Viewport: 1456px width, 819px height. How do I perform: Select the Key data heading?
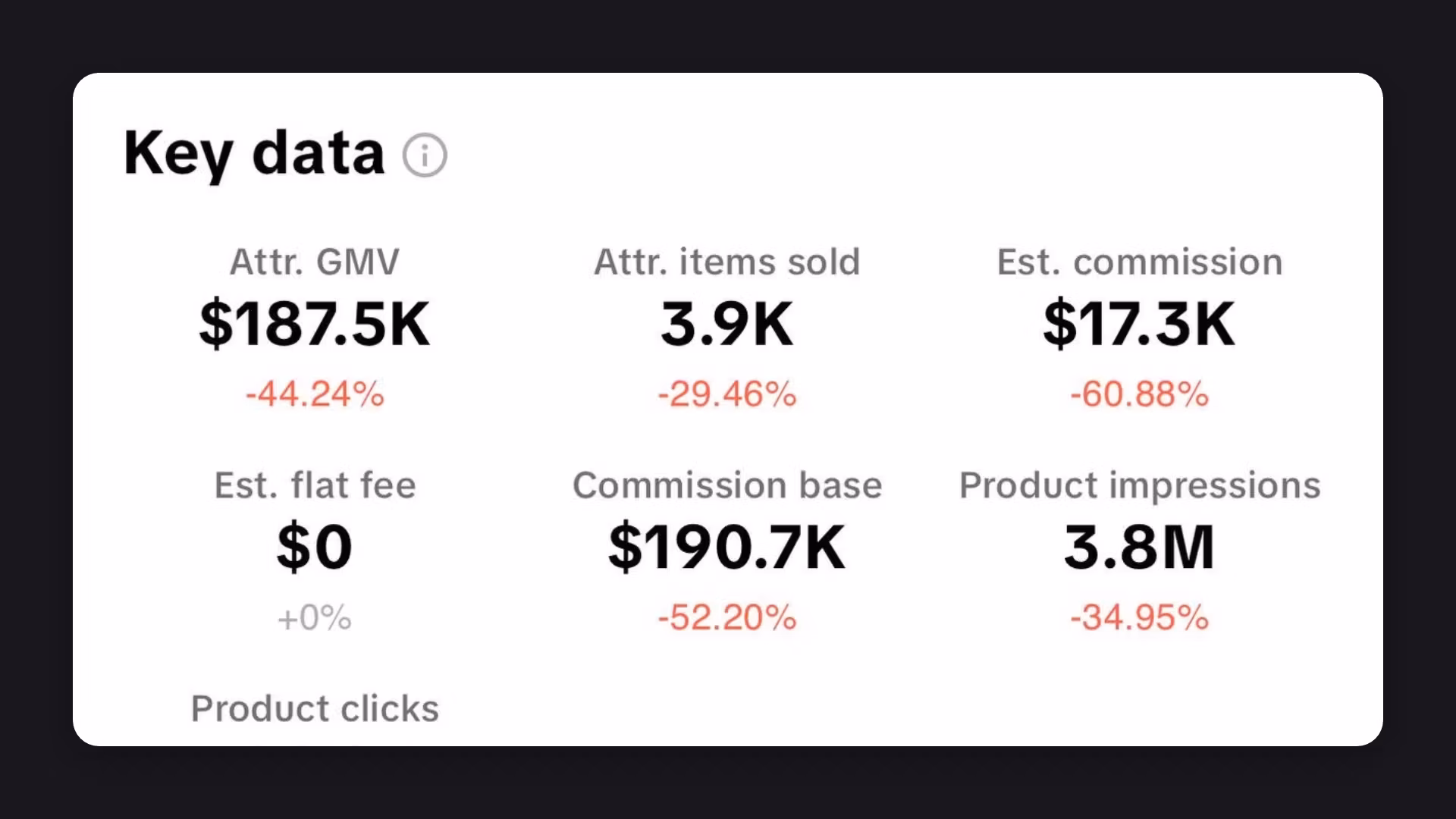(x=254, y=155)
